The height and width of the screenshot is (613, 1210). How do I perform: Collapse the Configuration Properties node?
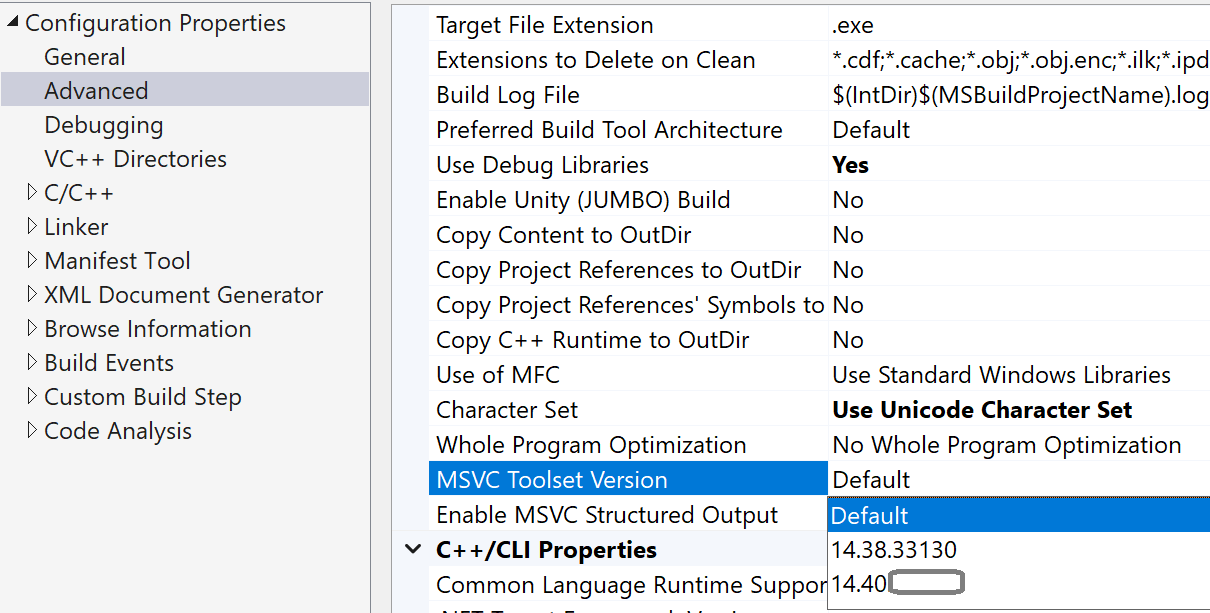[11, 23]
